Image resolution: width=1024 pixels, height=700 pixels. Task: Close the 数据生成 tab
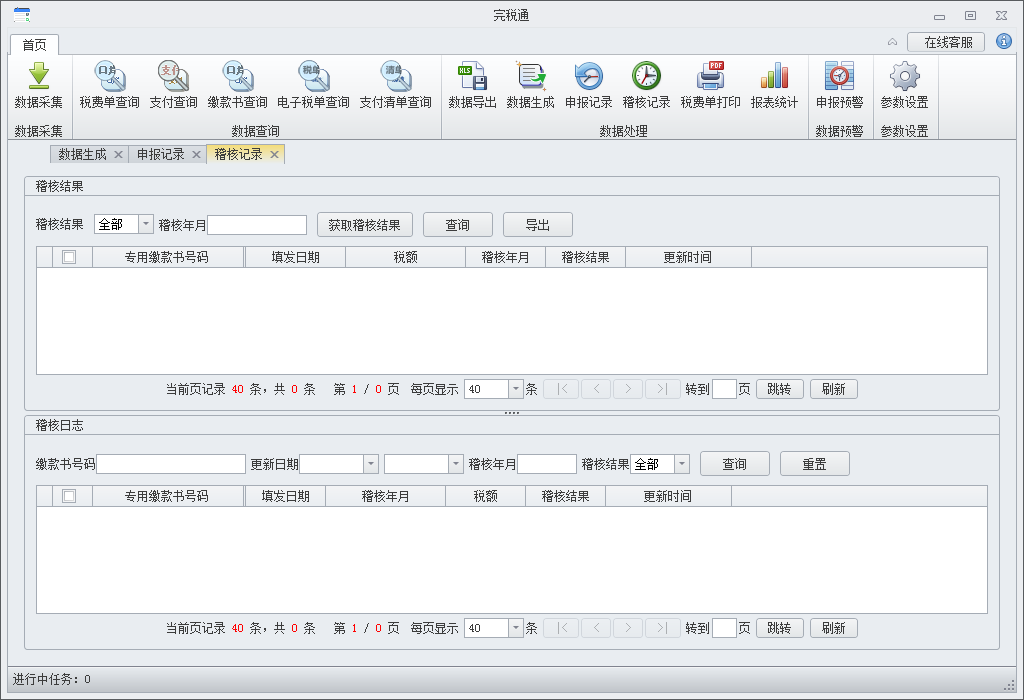(118, 155)
